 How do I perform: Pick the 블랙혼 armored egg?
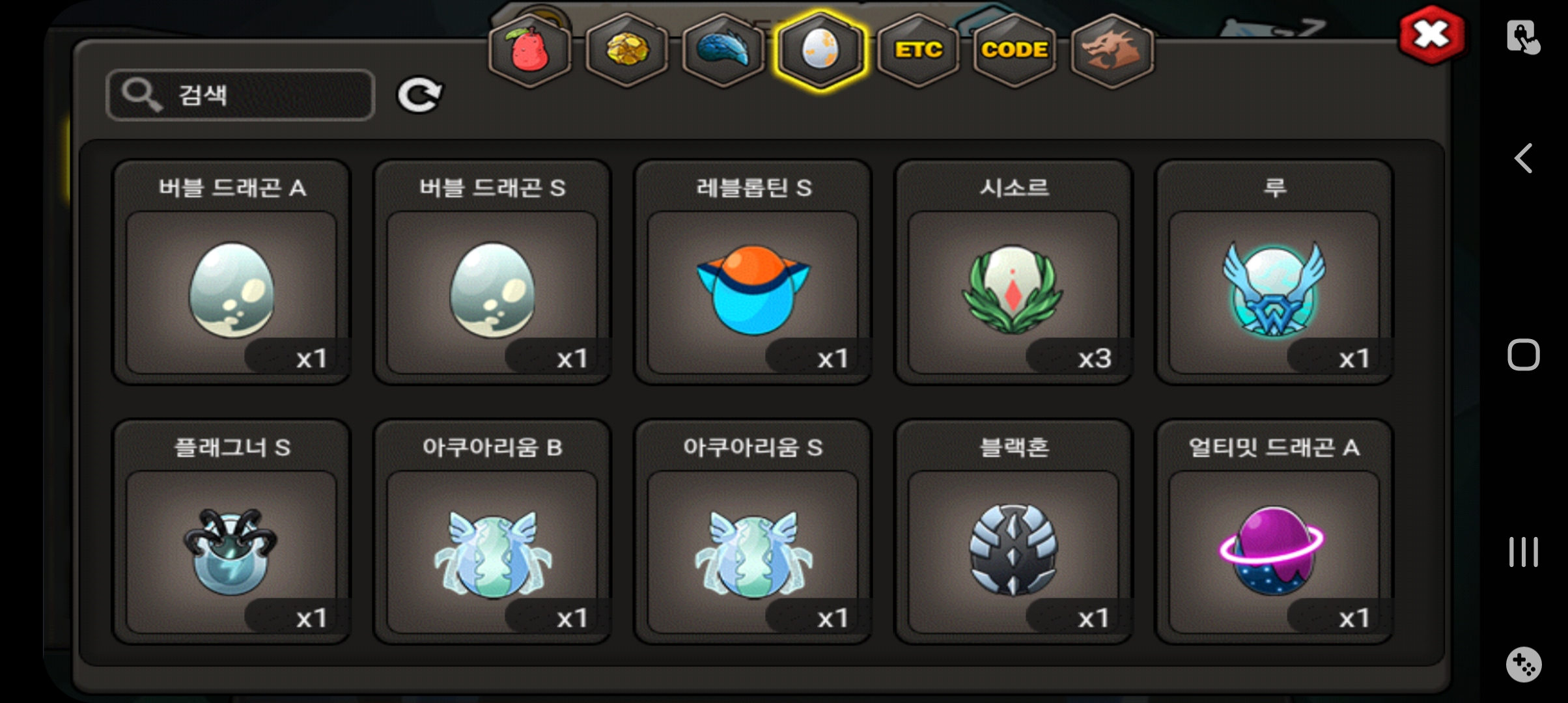[x=1014, y=532]
